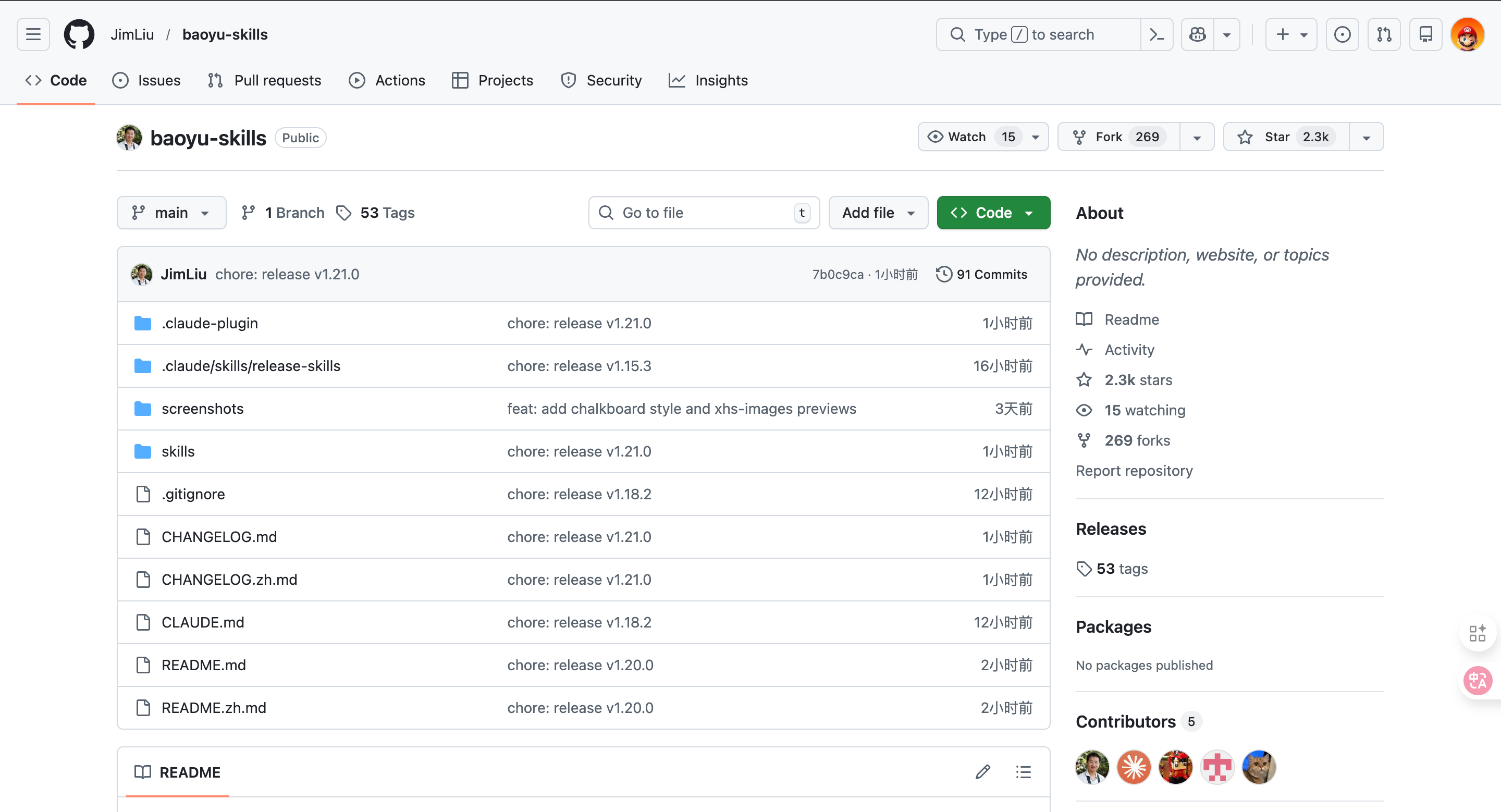Click the issues circle icon in header
Viewport: 1501px width, 812px height.
pos(1342,34)
